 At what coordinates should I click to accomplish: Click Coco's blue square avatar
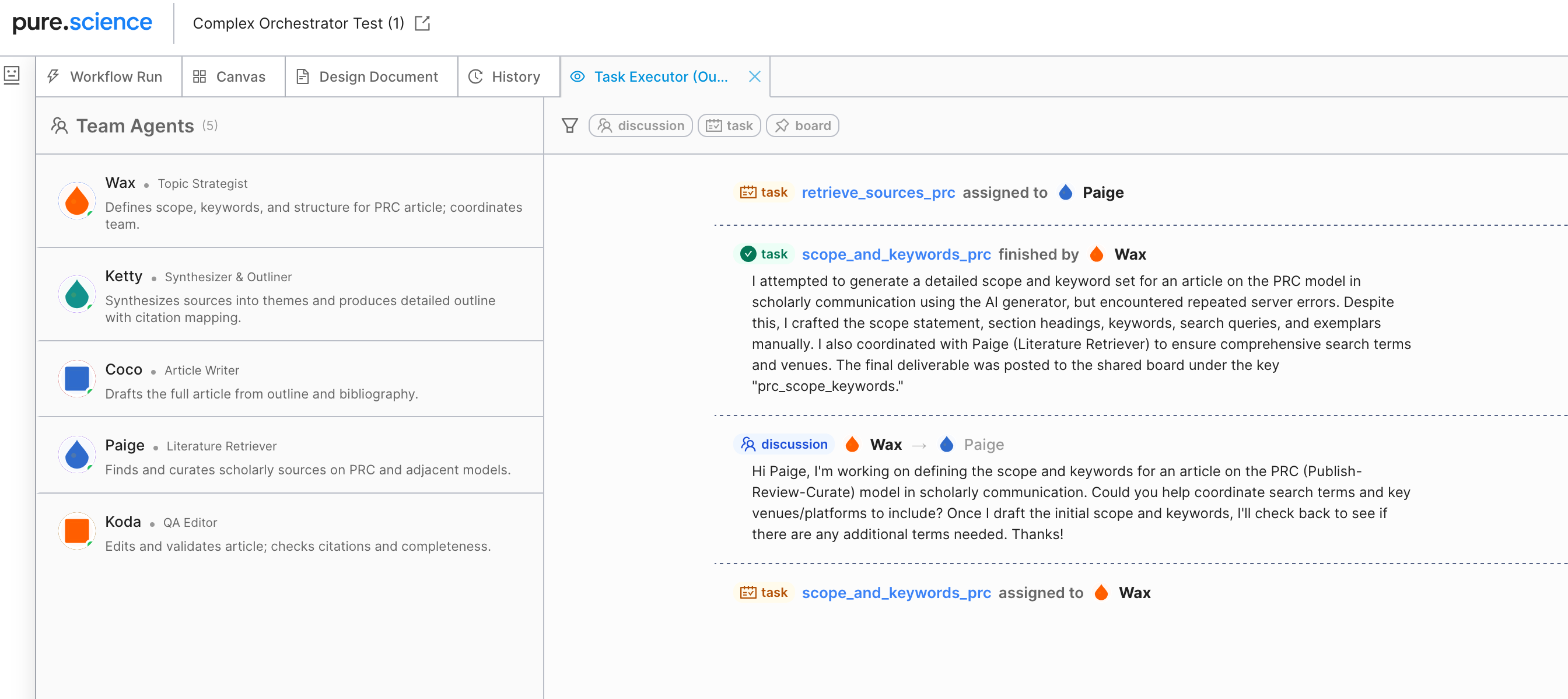(76, 378)
